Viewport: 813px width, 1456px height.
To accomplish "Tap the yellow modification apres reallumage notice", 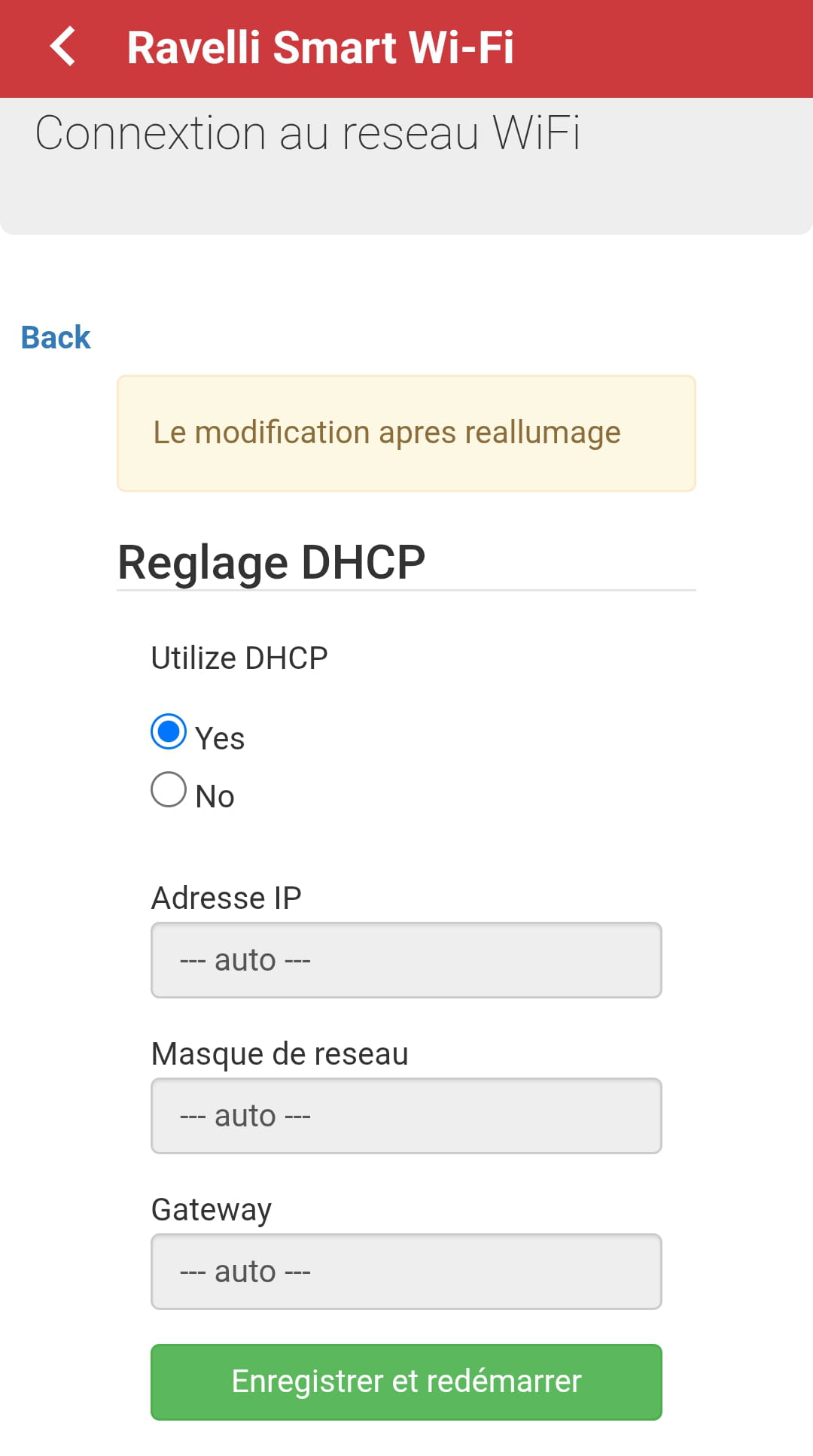I will 406,433.
